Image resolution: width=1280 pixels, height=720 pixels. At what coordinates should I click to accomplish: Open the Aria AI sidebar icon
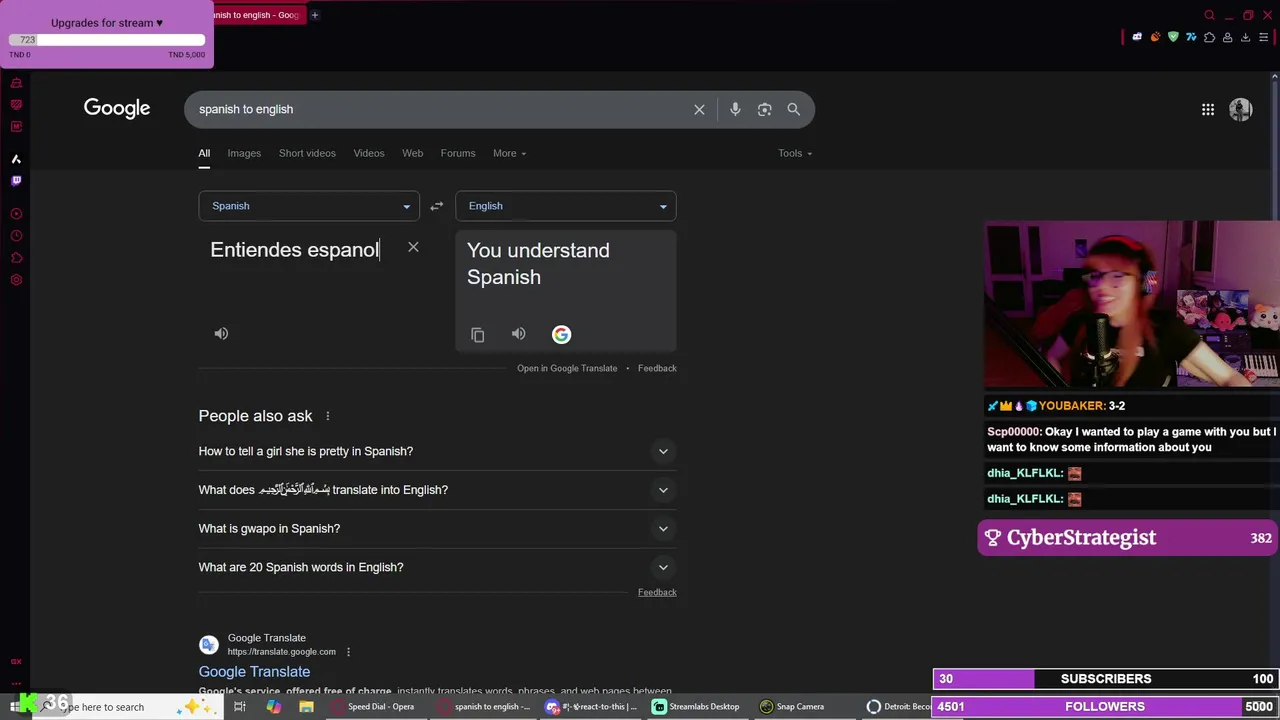pyautogui.click(x=16, y=159)
